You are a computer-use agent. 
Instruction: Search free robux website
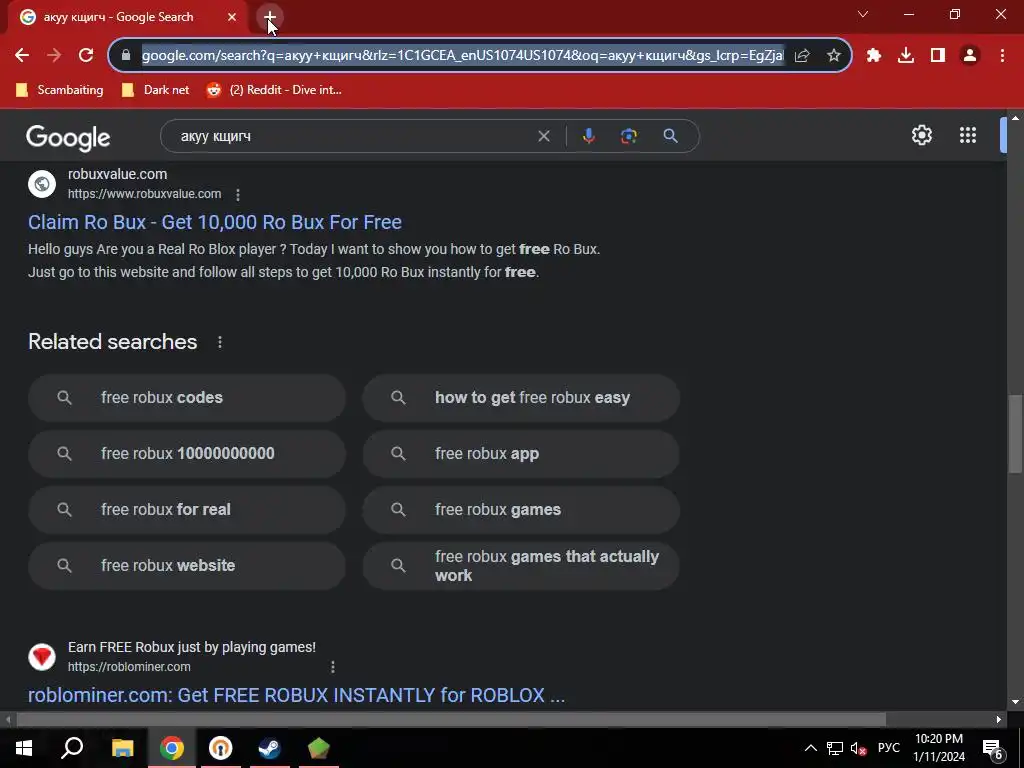[x=187, y=566]
